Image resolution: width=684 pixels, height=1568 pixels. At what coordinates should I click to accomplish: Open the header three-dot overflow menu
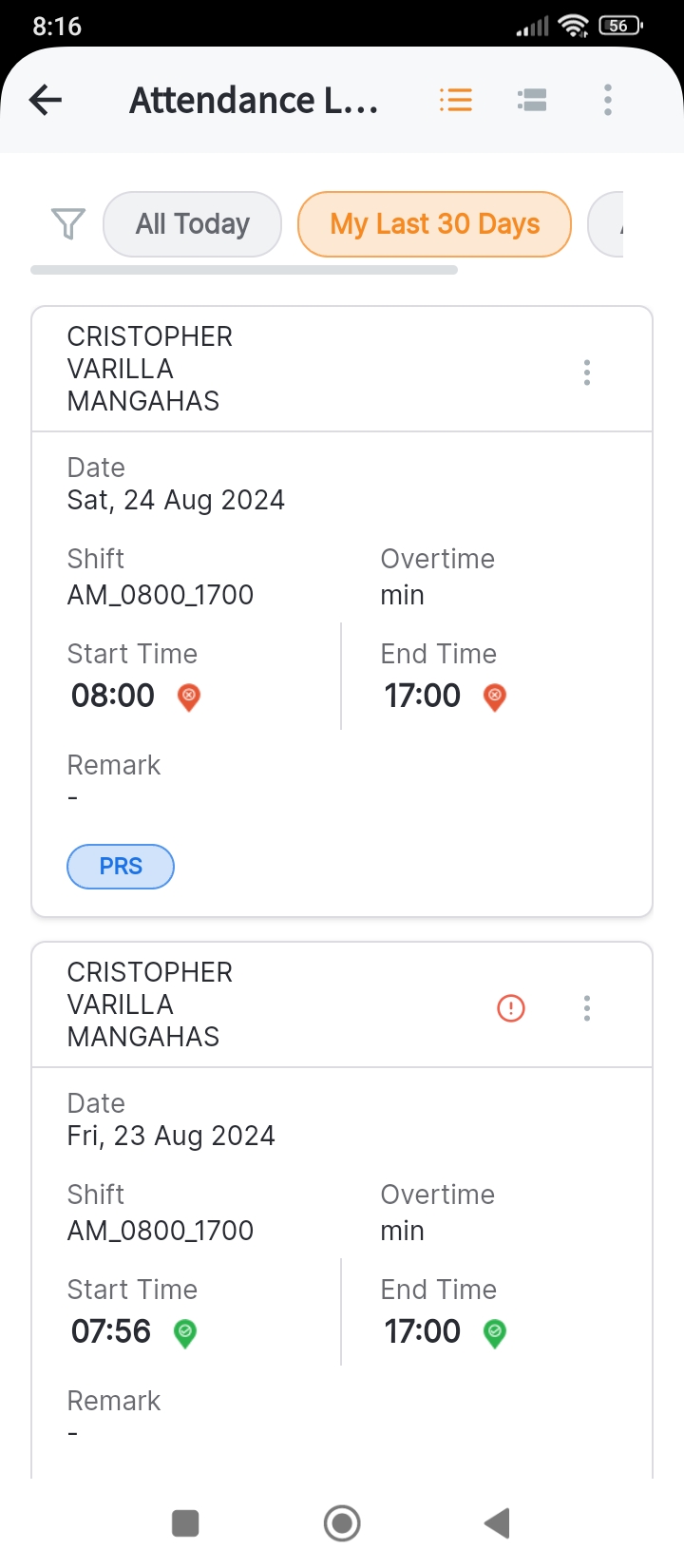(608, 100)
